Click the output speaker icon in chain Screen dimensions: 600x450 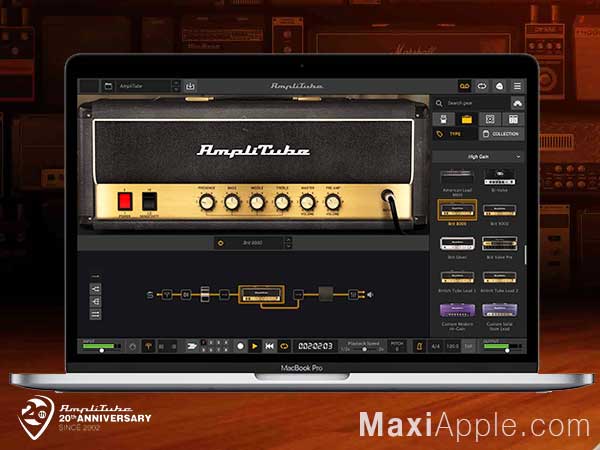click(x=370, y=295)
